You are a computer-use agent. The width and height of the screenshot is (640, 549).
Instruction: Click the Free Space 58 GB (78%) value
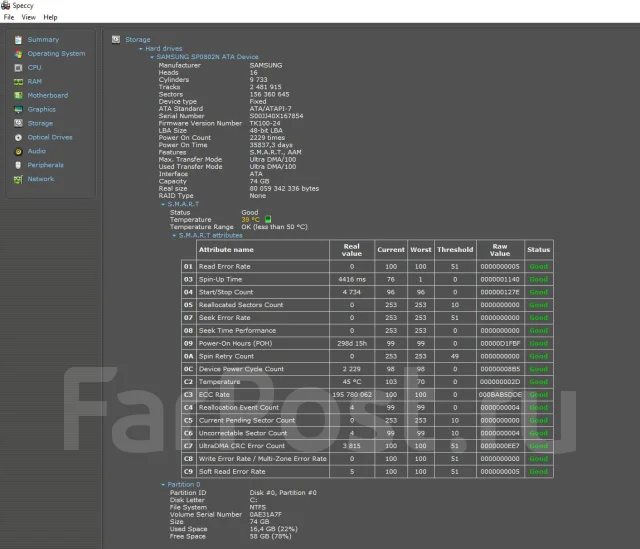coord(270,536)
